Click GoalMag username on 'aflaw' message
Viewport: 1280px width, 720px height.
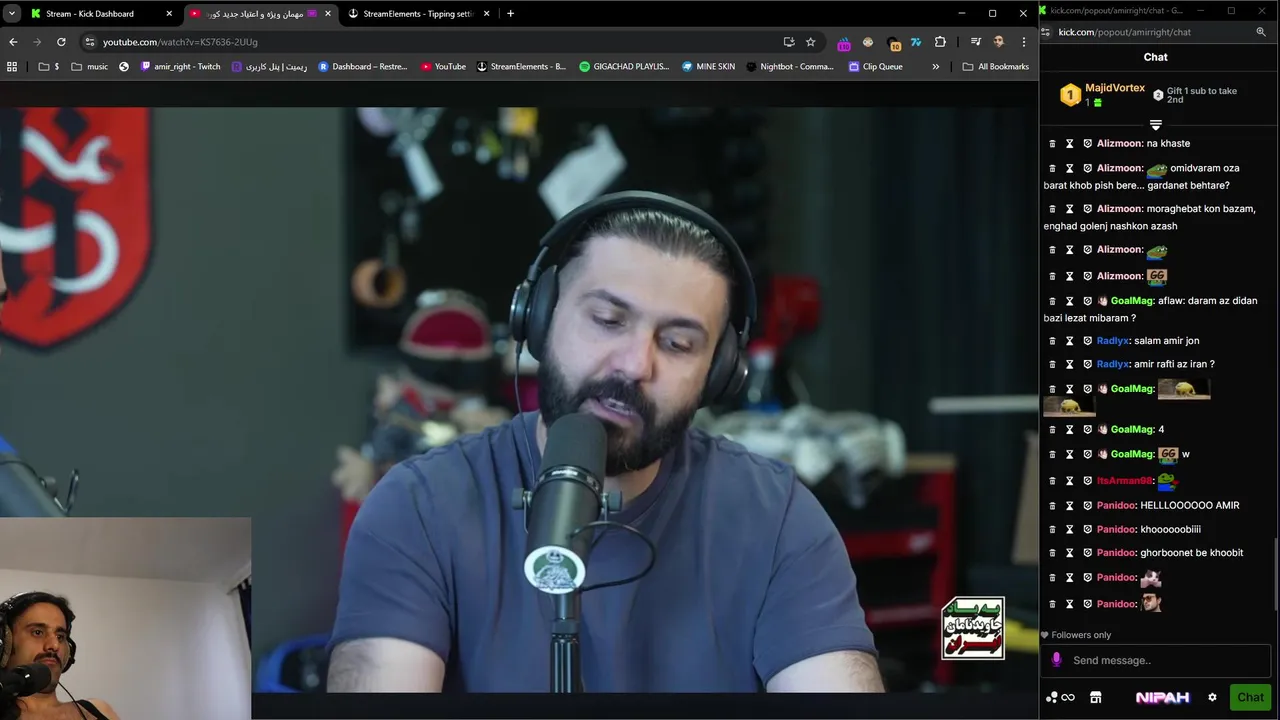(1132, 301)
